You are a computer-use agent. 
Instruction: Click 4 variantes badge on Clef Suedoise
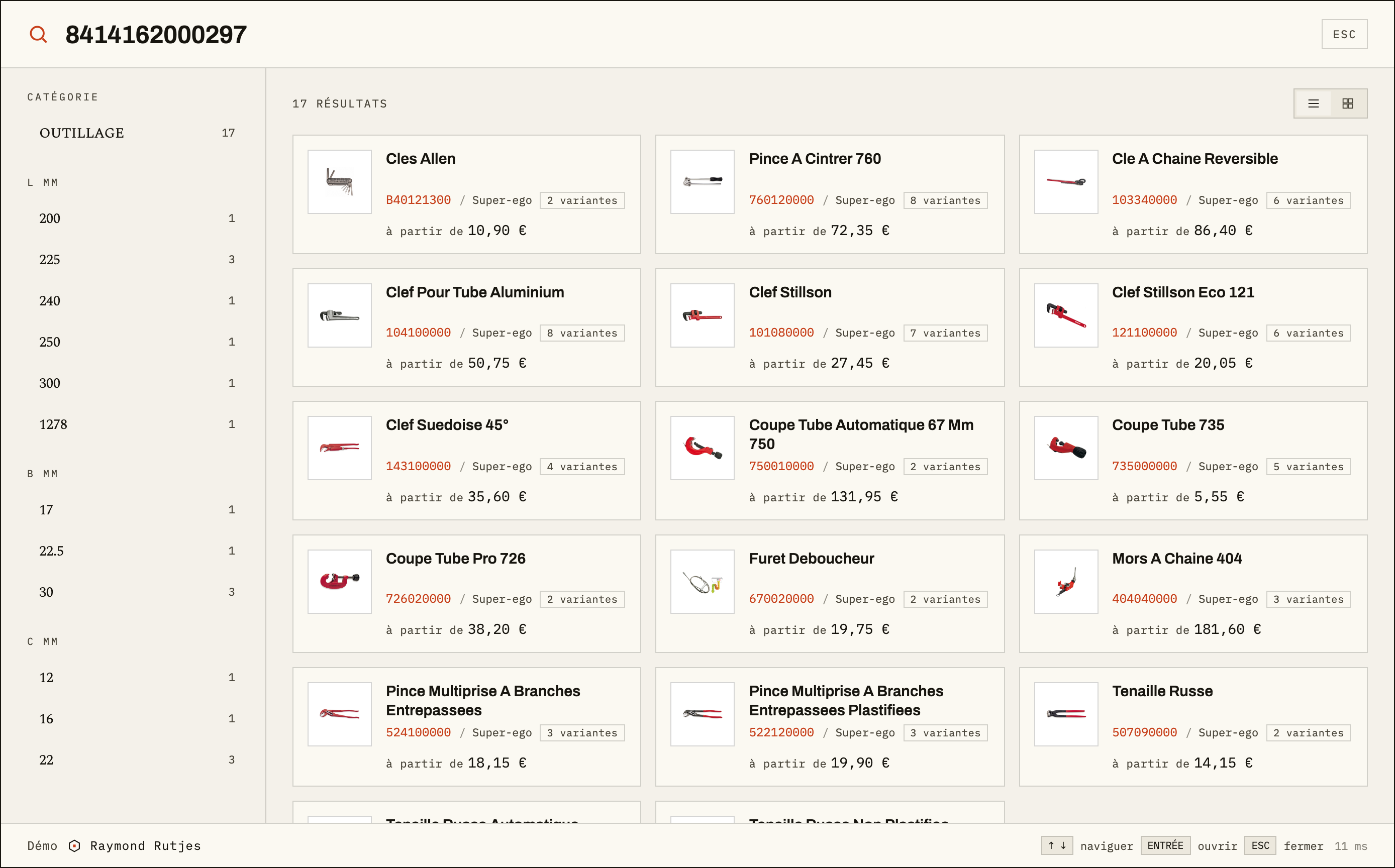582,467
